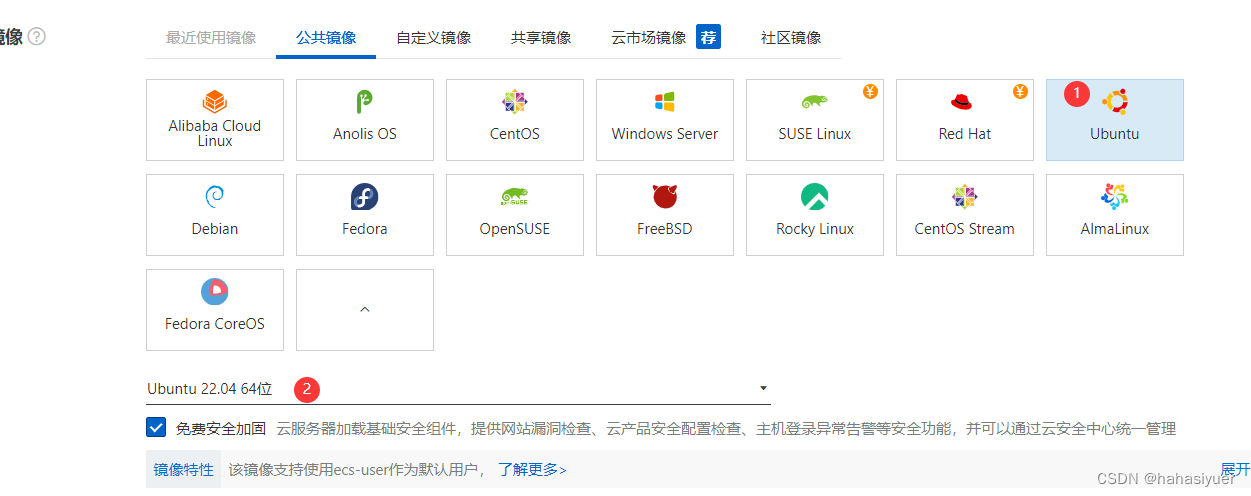Pick the OpenSUSE logo icon
The width and height of the screenshot is (1251, 496).
tap(514, 197)
